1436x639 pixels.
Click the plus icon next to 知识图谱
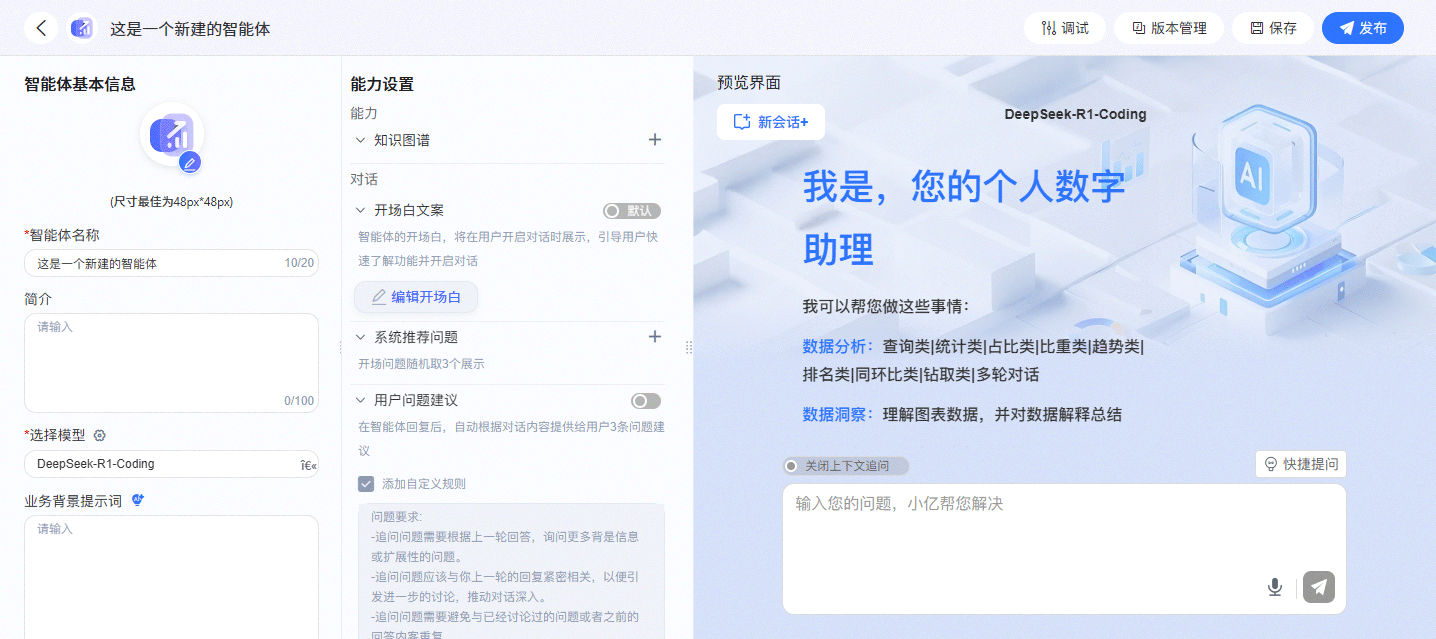(655, 139)
